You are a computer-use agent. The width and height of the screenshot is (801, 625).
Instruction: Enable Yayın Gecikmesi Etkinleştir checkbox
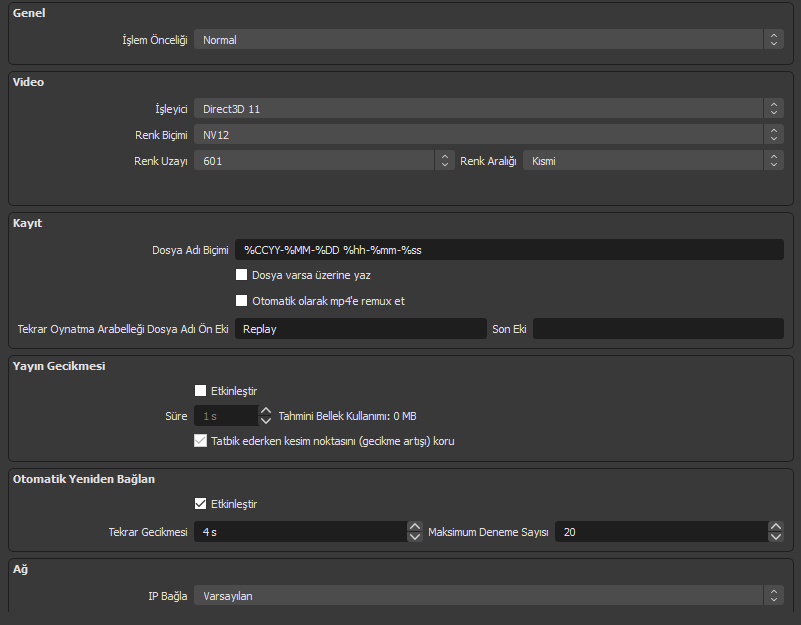click(x=202, y=391)
